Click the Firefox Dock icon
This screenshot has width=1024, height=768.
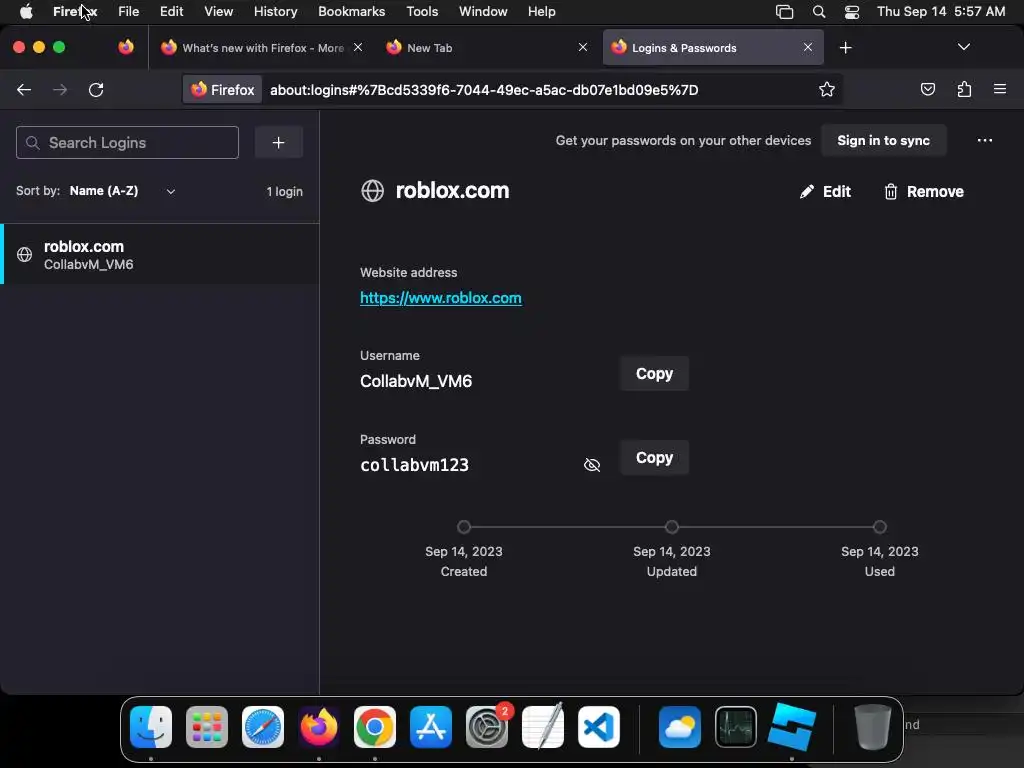click(x=319, y=727)
